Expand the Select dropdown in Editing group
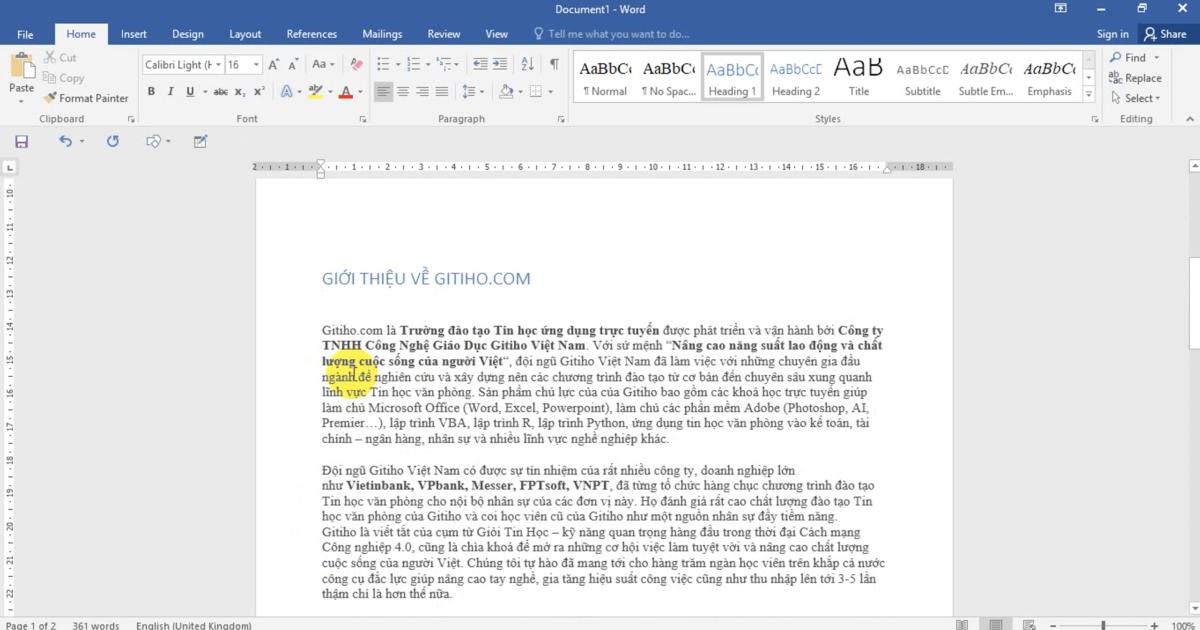This screenshot has height=630, width=1200. click(x=1142, y=98)
